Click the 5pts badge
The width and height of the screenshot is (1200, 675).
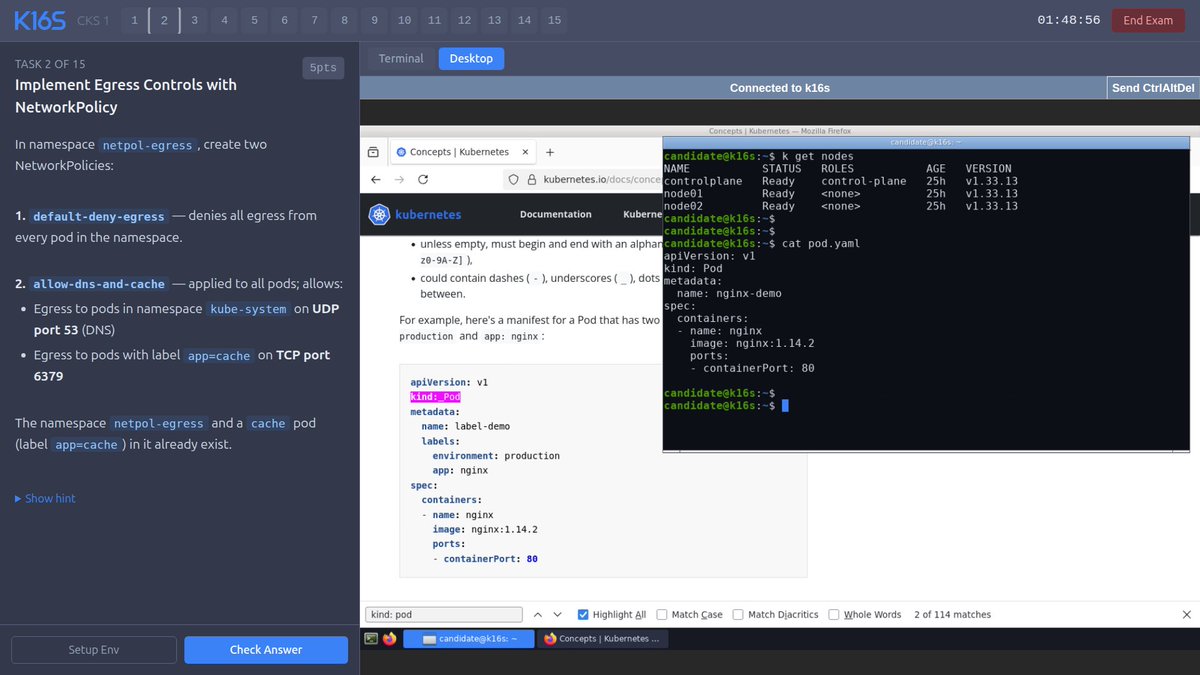323,68
